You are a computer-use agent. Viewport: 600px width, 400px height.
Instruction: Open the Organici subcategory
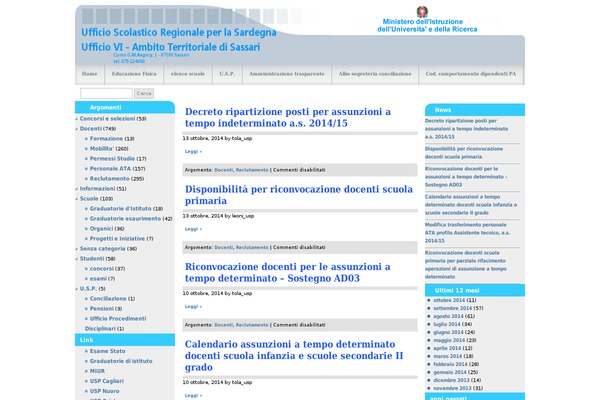[101, 229]
